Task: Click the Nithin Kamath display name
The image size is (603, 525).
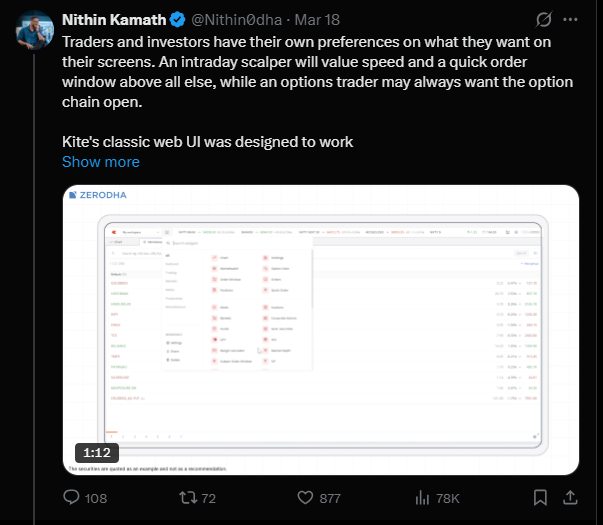Action: (x=115, y=19)
